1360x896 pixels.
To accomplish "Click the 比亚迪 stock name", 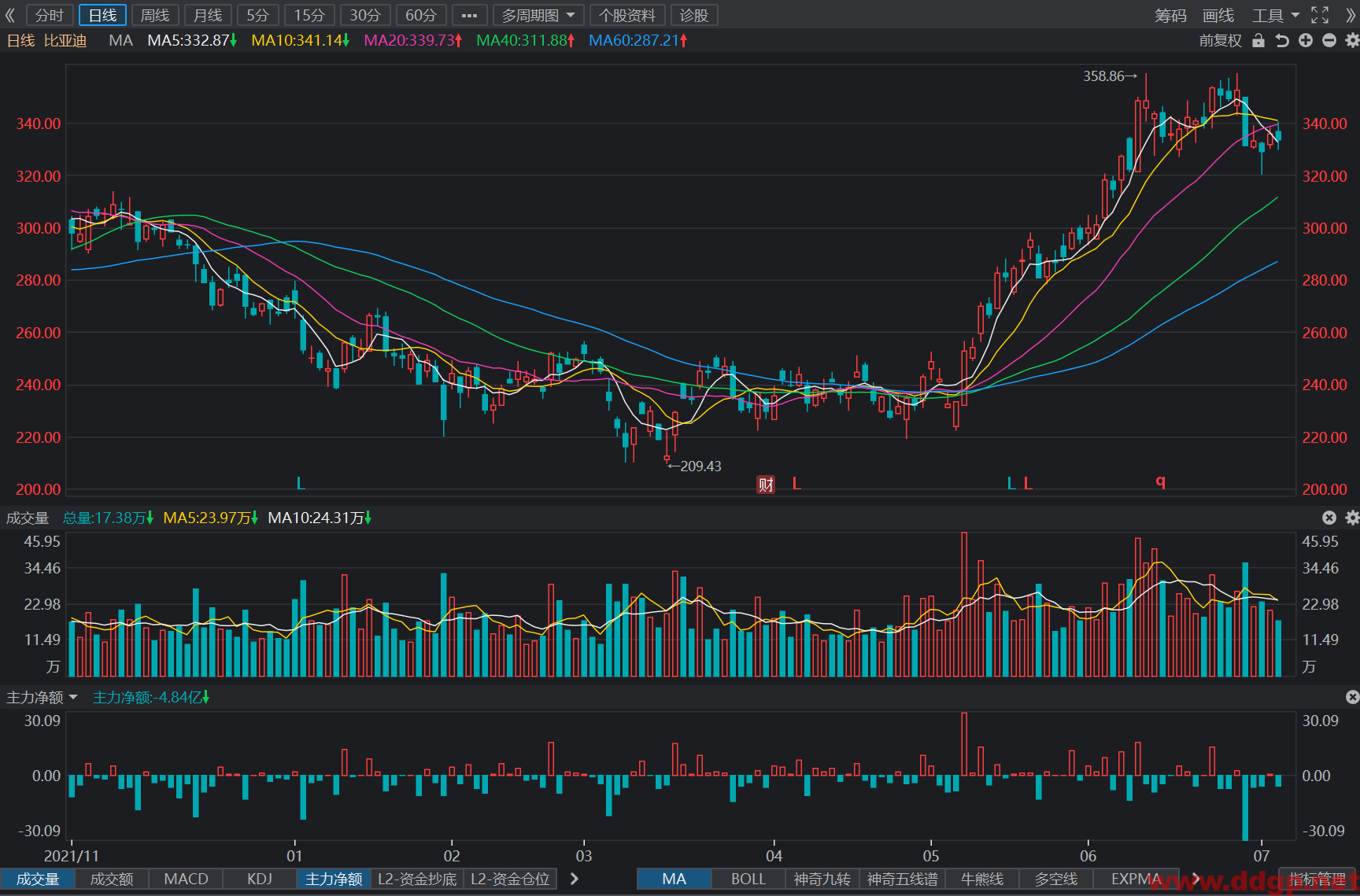I will tap(65, 40).
